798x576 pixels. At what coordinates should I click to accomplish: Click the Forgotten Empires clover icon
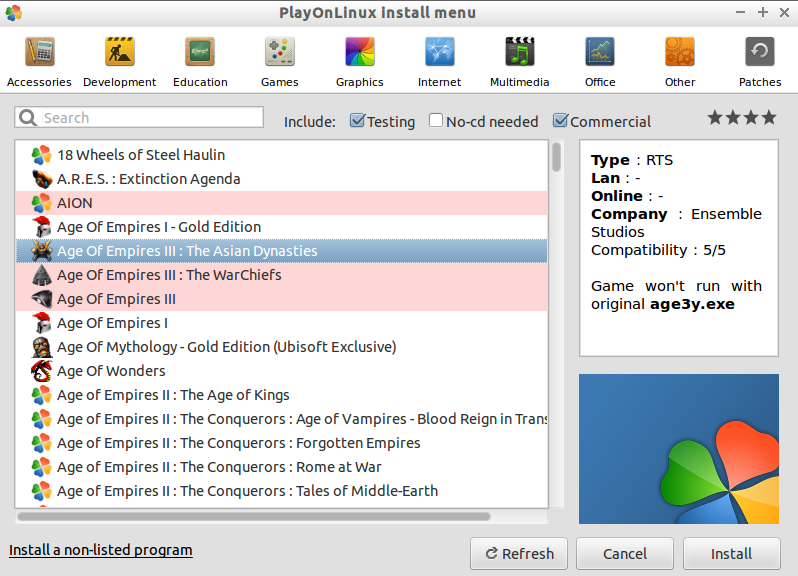point(42,443)
